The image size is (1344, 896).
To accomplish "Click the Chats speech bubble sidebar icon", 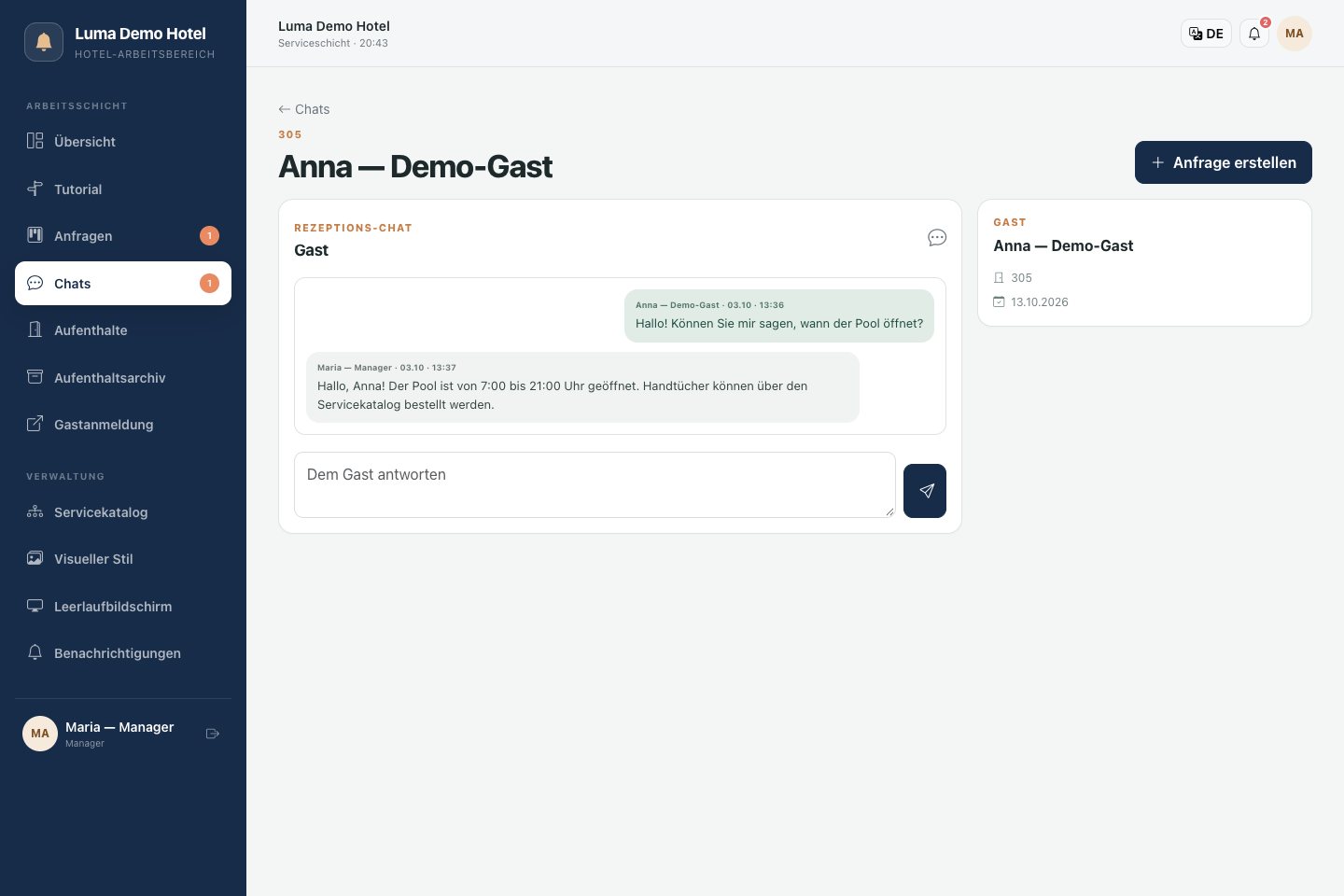I will [x=35, y=283].
